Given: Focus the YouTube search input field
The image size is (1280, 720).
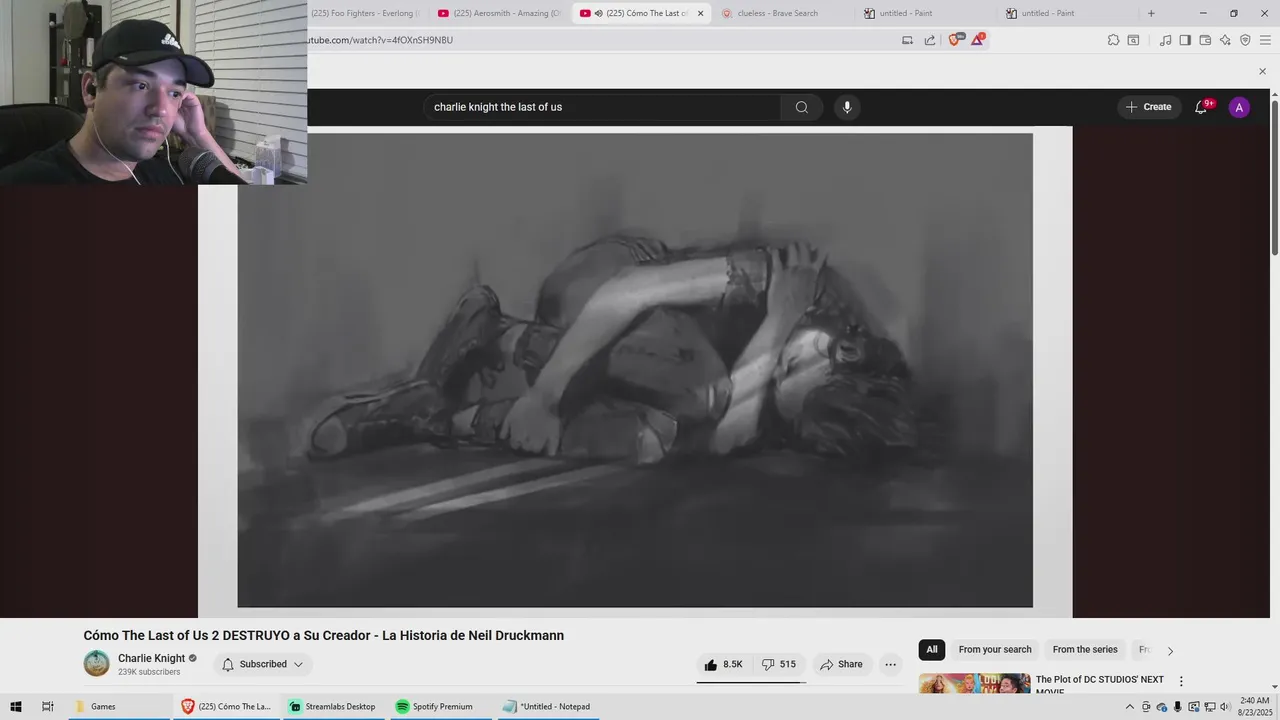Looking at the screenshot, I should [x=602, y=107].
